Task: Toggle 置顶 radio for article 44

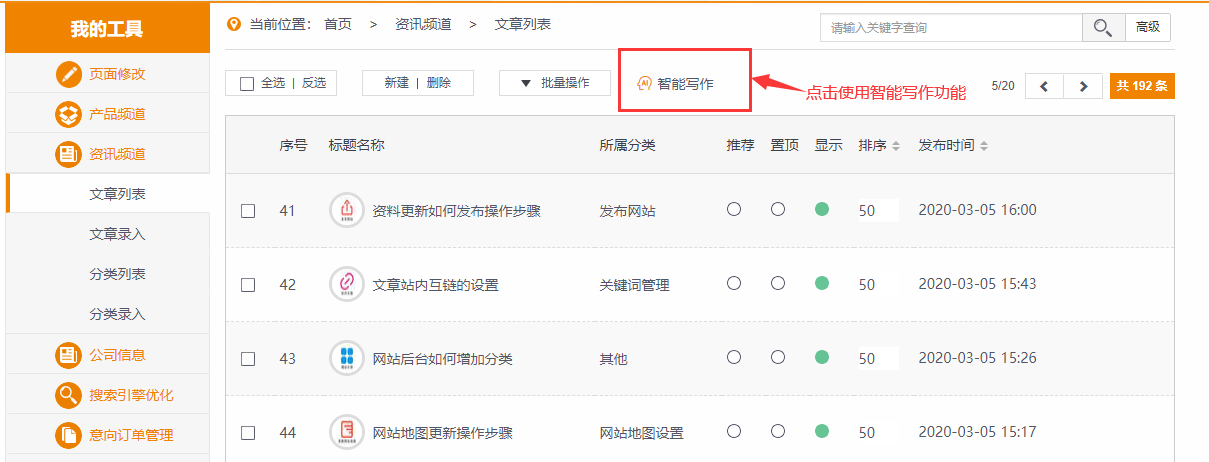Action: [x=778, y=431]
